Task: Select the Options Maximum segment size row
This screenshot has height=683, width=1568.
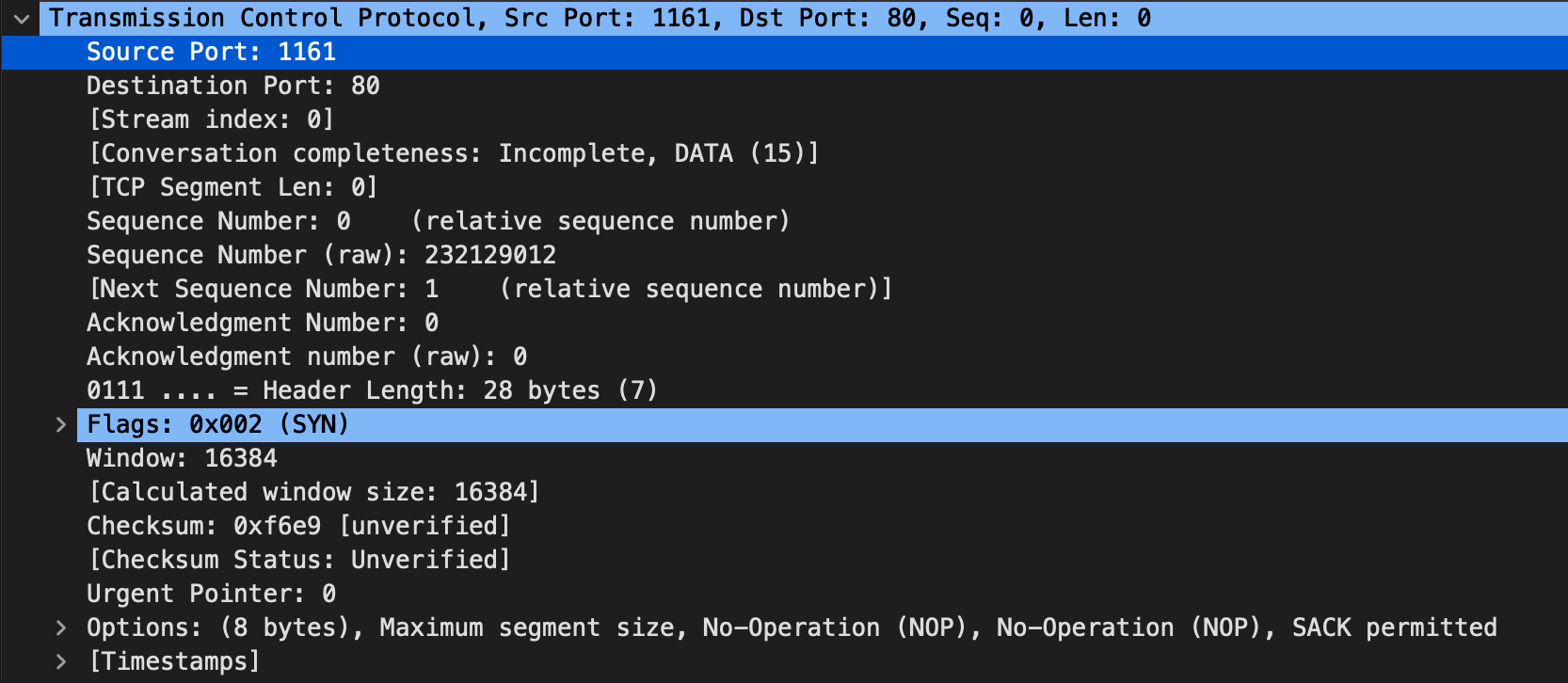Action: [784, 627]
